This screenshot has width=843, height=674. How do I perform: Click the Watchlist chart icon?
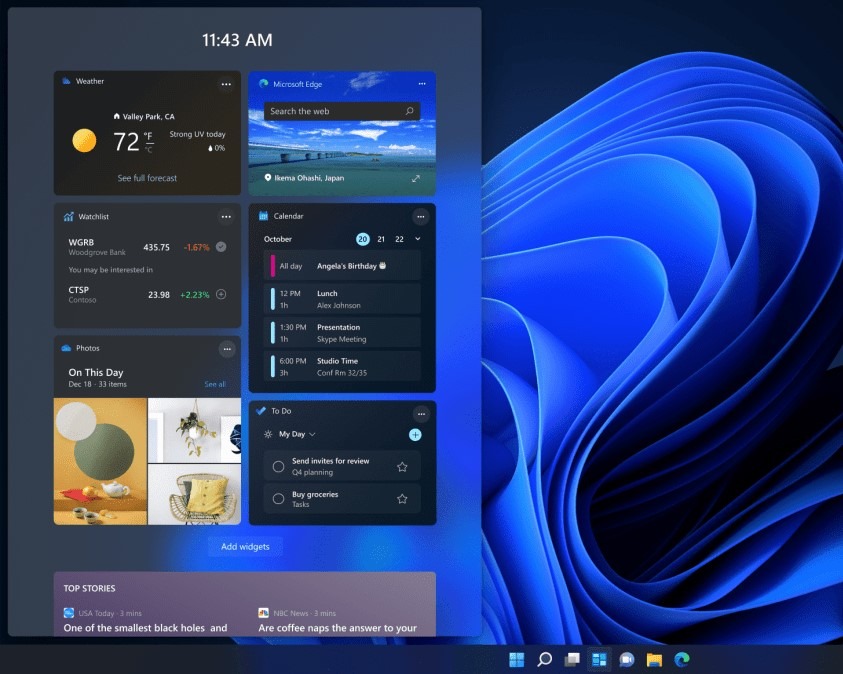[x=68, y=217]
